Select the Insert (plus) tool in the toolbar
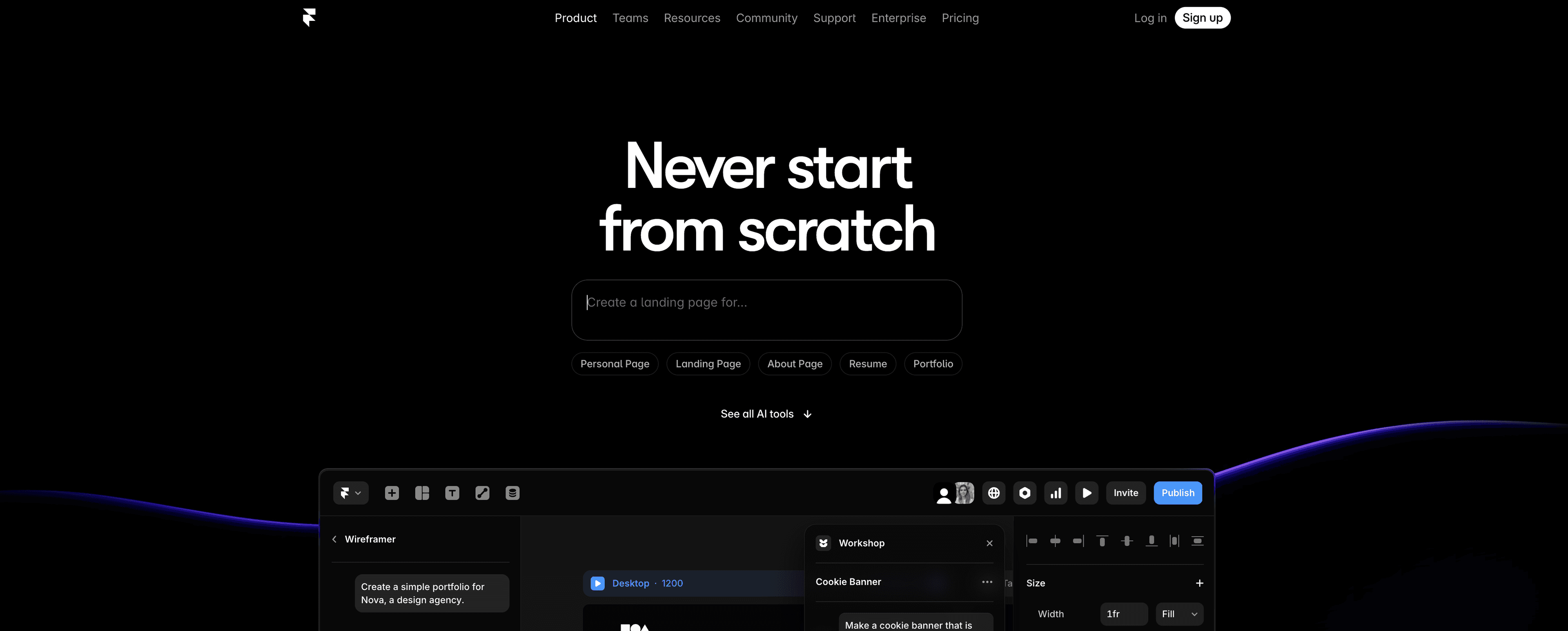This screenshot has width=1568, height=631. pyautogui.click(x=392, y=493)
